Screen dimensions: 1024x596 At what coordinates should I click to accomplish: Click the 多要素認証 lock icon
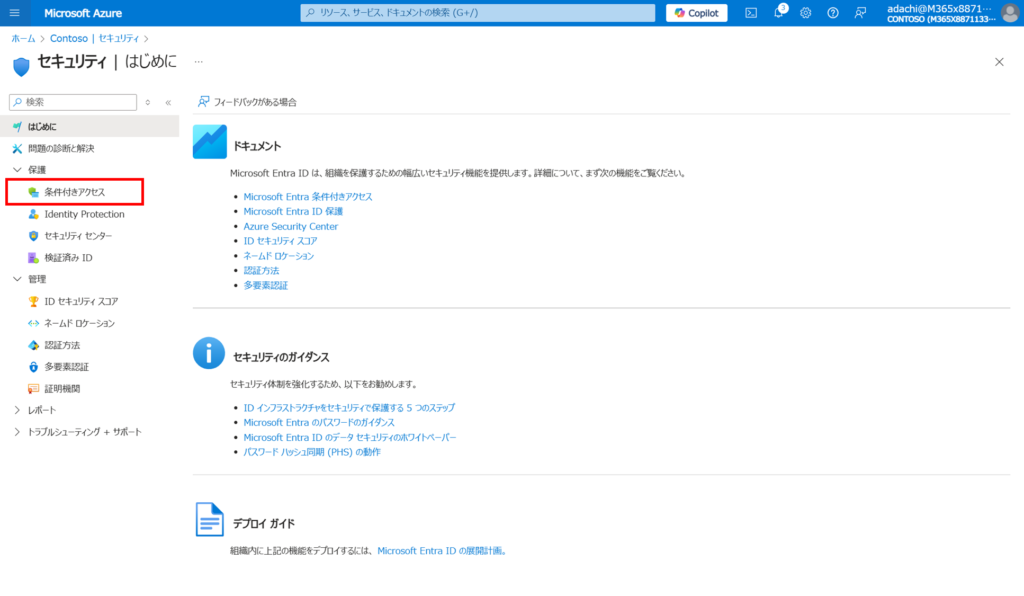tap(33, 367)
